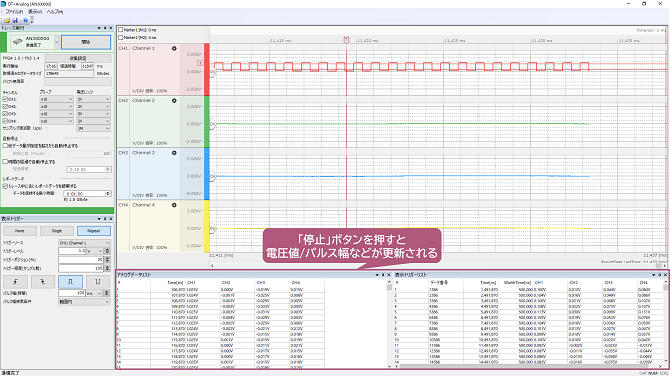Close the analog data list panel
Viewport: 670px width, 376px height.
(x=388, y=275)
